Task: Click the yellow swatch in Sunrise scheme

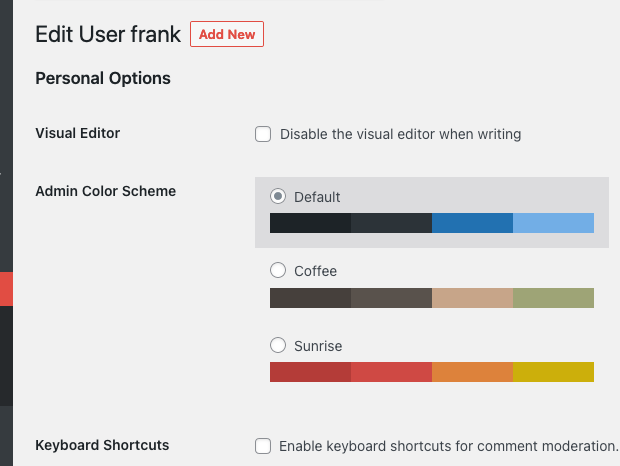Action: (553, 372)
